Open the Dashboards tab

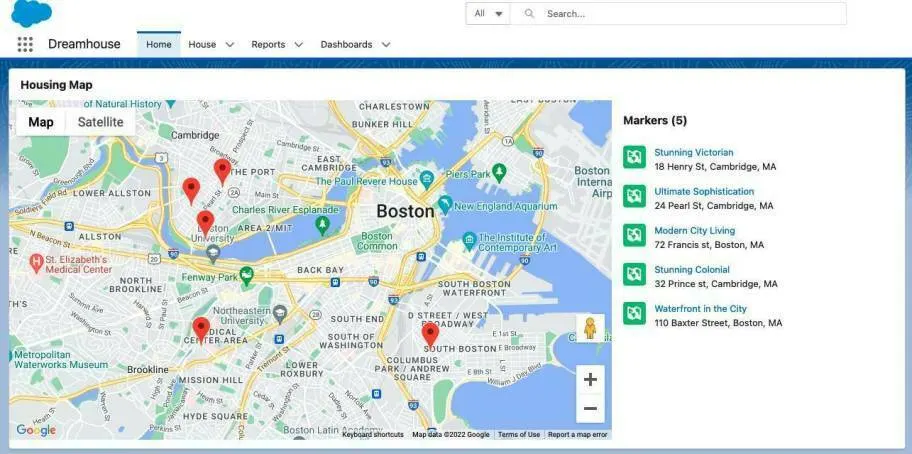coord(346,44)
